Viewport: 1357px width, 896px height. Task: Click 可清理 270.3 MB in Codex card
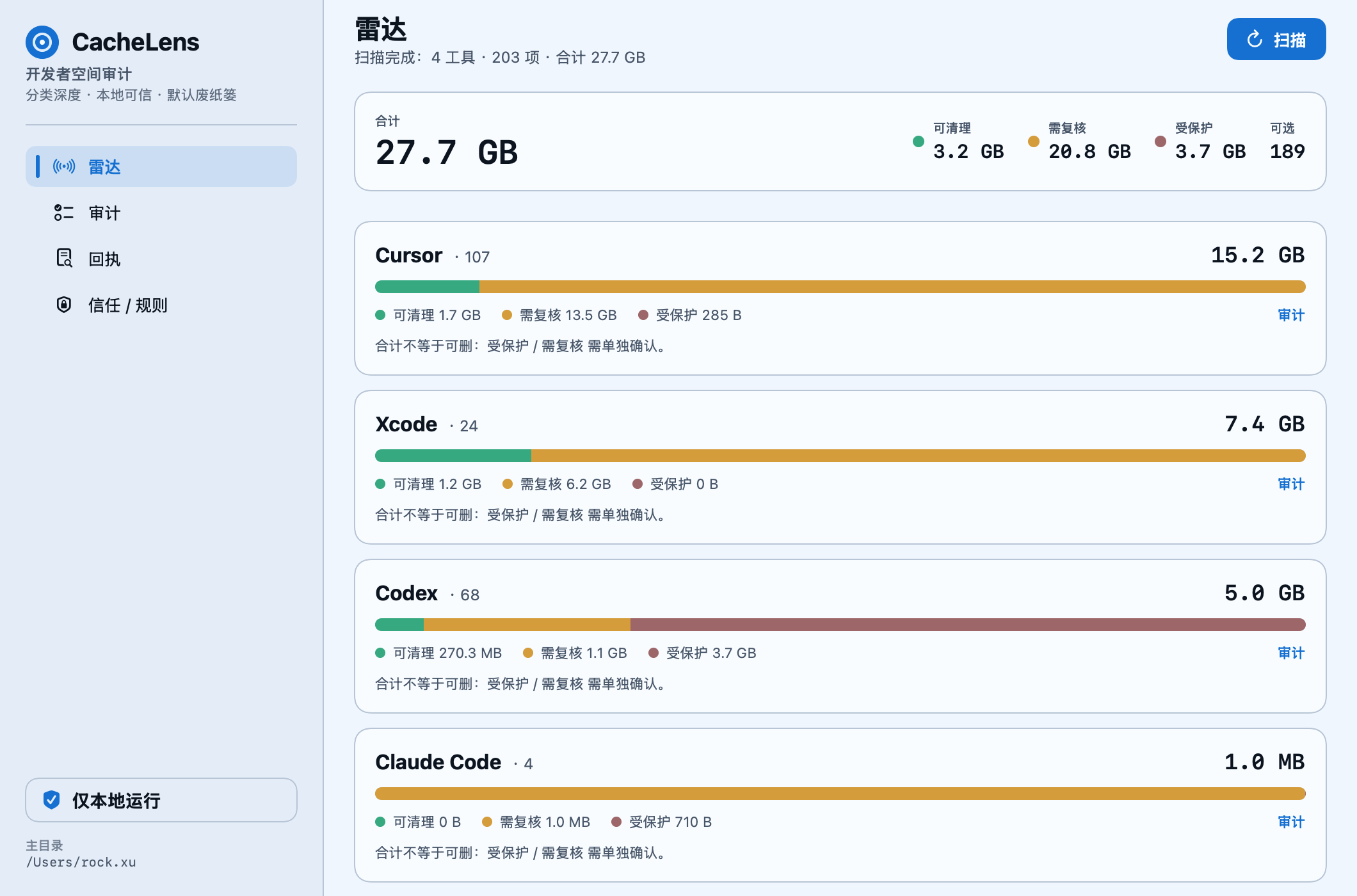point(447,653)
